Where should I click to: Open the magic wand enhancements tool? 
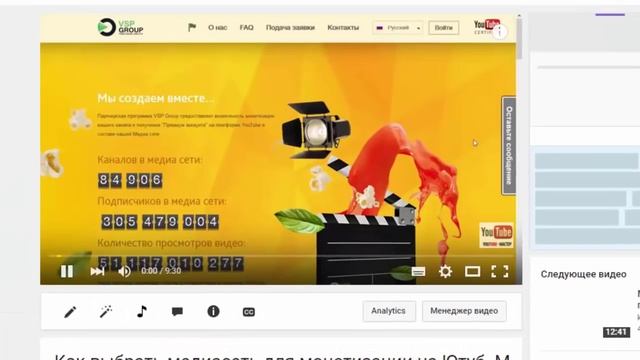(106, 312)
